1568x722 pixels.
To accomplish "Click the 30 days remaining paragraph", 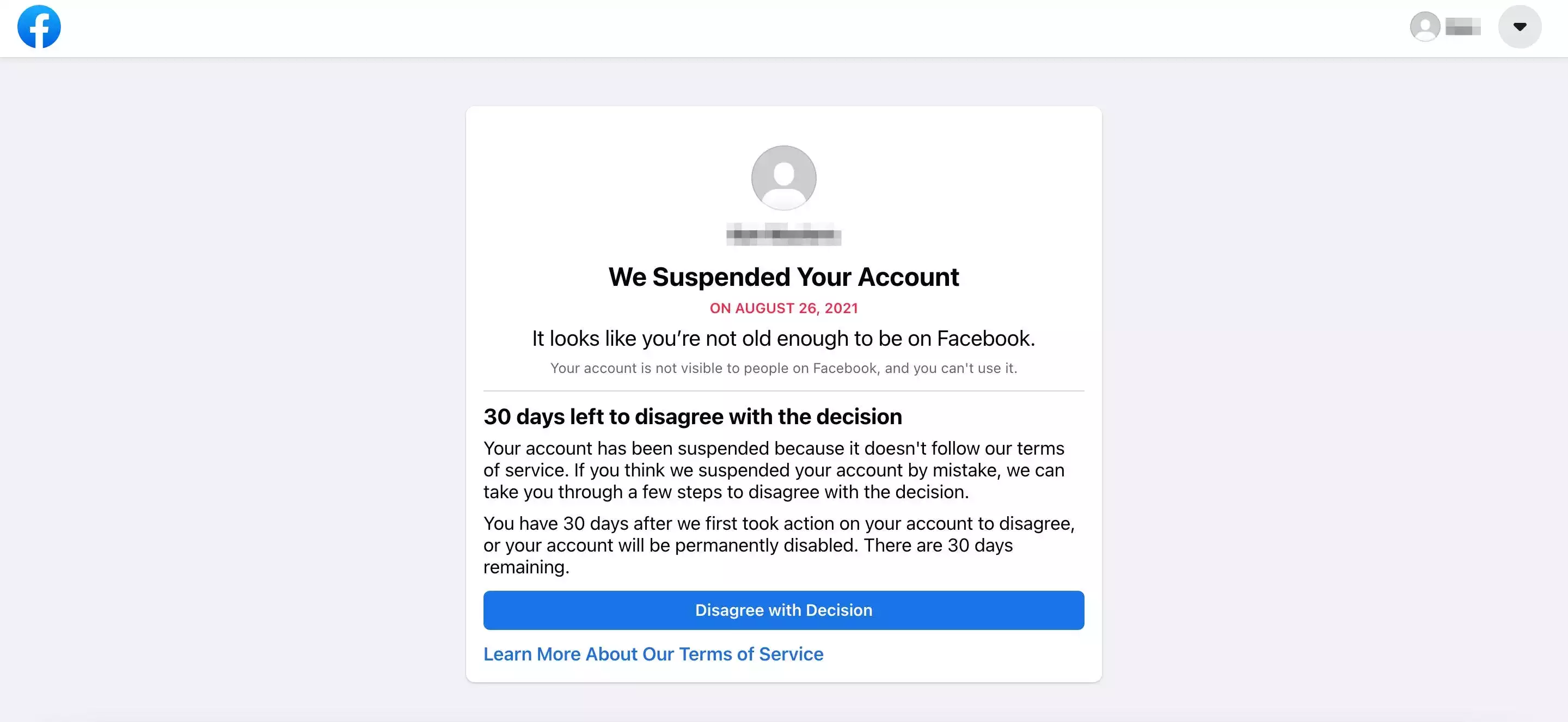I will click(x=779, y=545).
